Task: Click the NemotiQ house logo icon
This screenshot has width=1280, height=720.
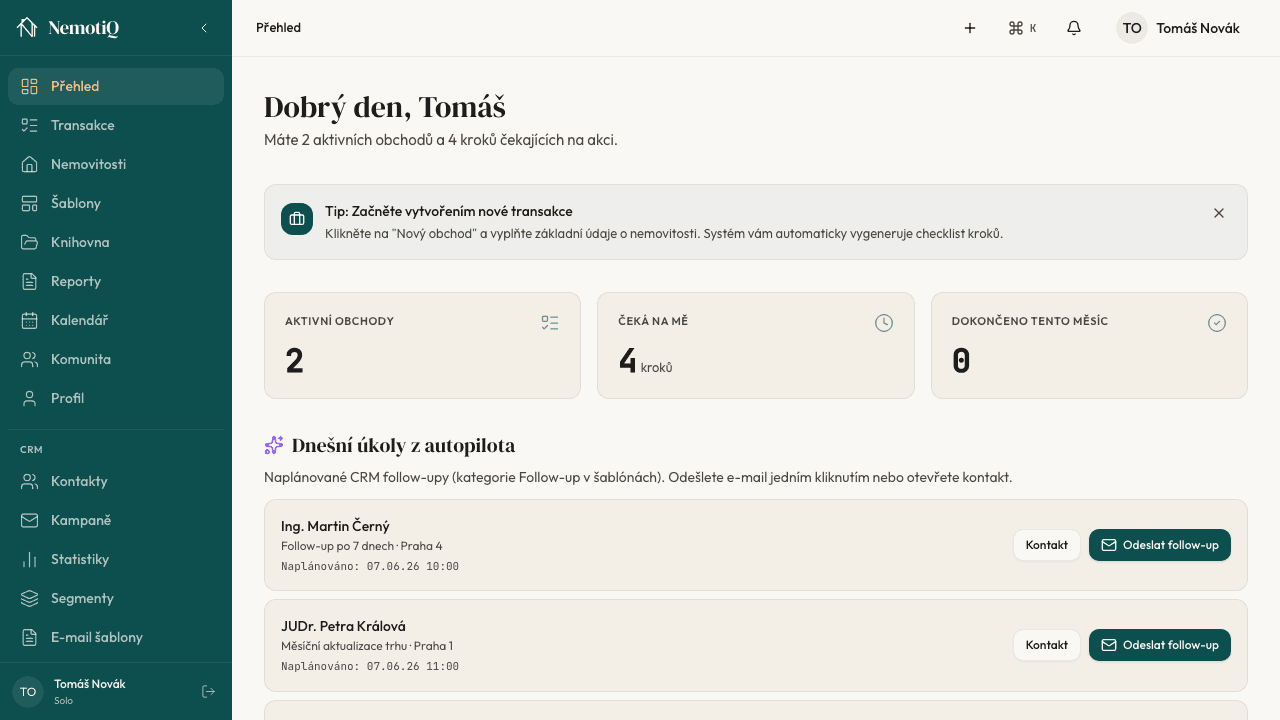Action: [x=27, y=28]
